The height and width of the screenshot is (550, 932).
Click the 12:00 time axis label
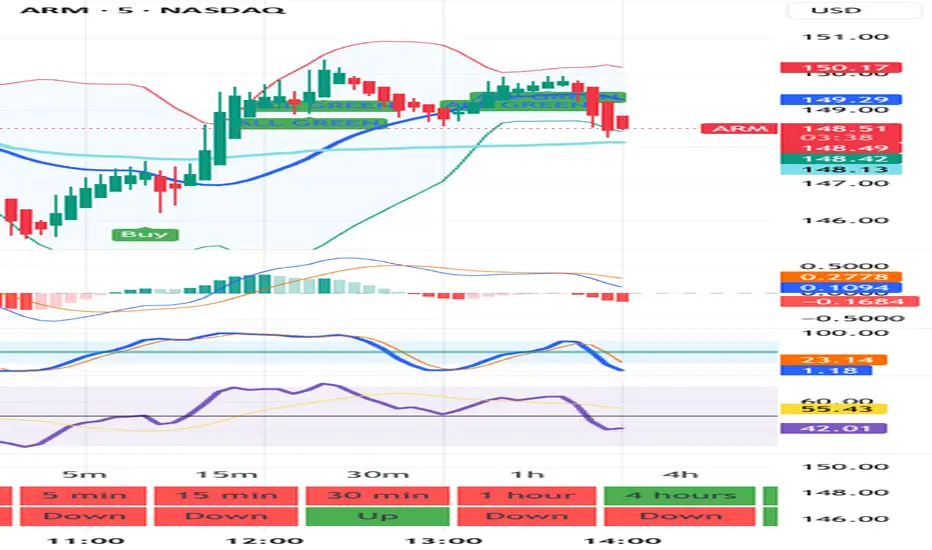click(x=265, y=541)
